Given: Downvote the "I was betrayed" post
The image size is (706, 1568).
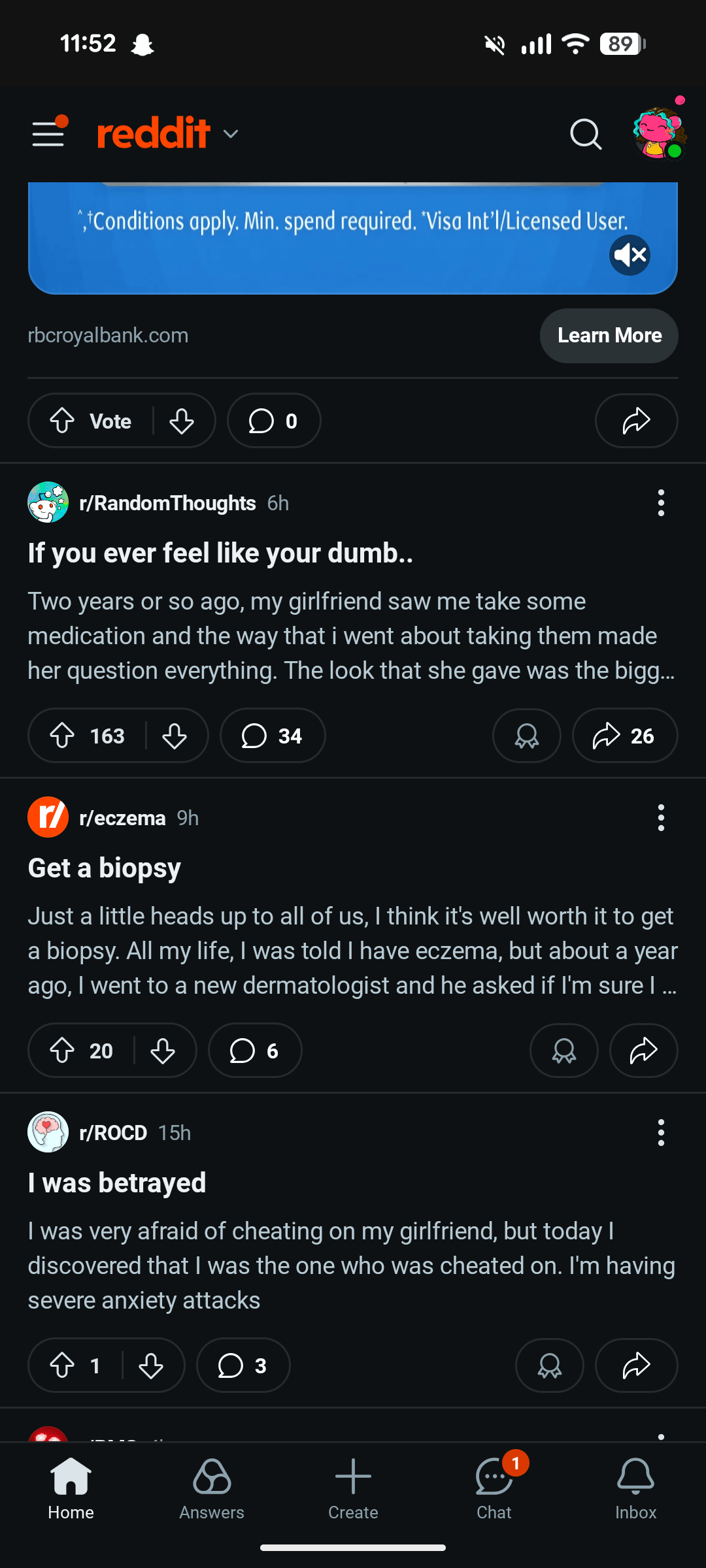Looking at the screenshot, I should coord(151,1365).
